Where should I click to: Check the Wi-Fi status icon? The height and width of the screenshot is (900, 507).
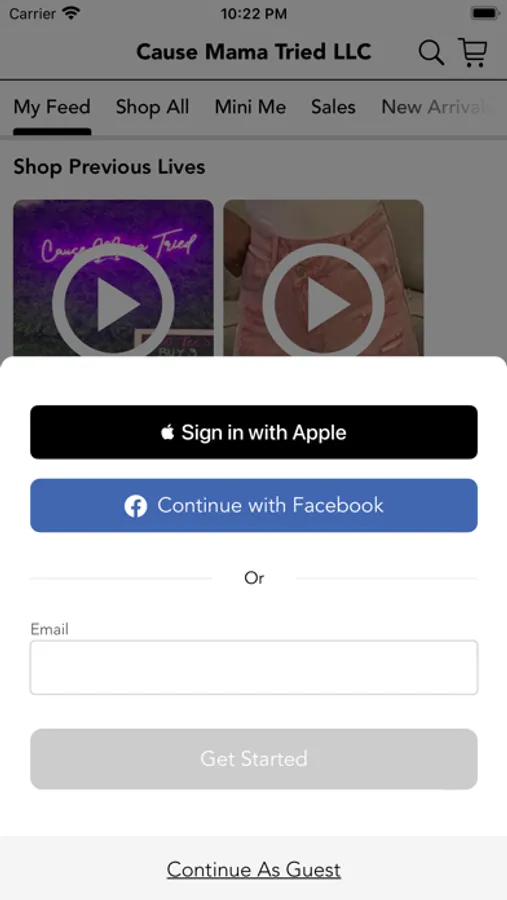coord(71,13)
